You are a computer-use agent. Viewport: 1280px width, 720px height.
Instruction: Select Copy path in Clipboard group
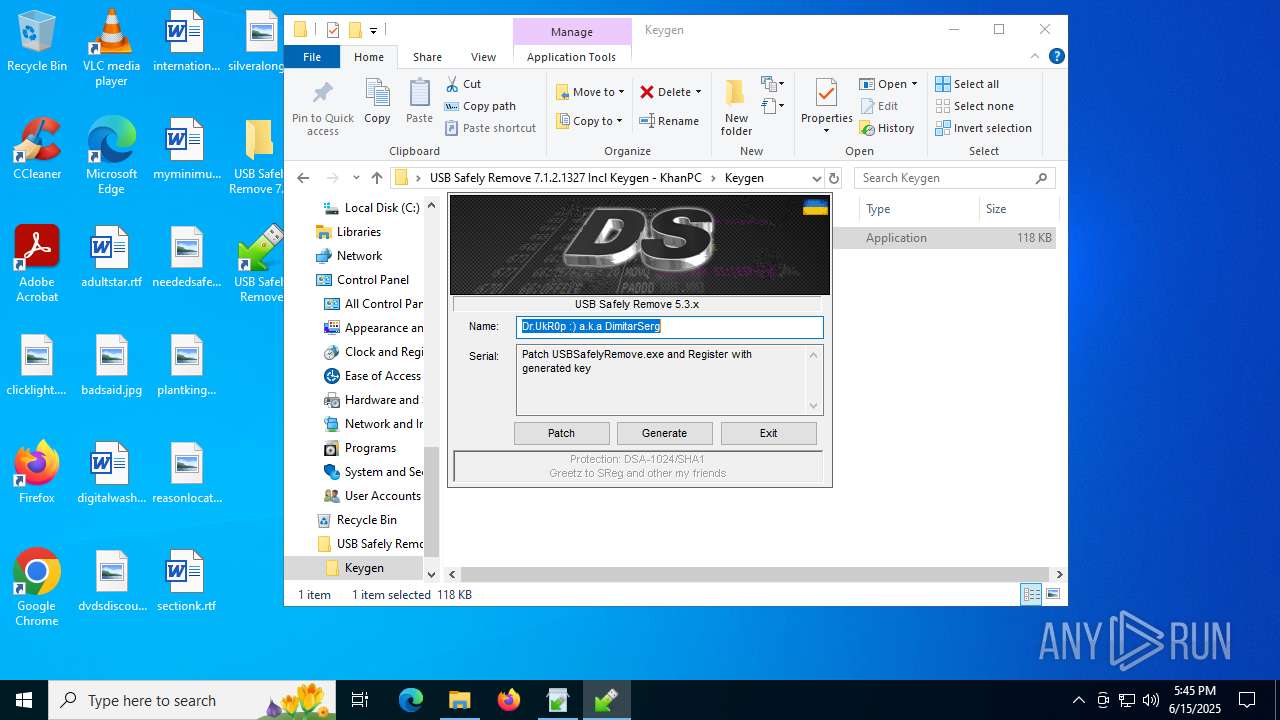click(480, 106)
